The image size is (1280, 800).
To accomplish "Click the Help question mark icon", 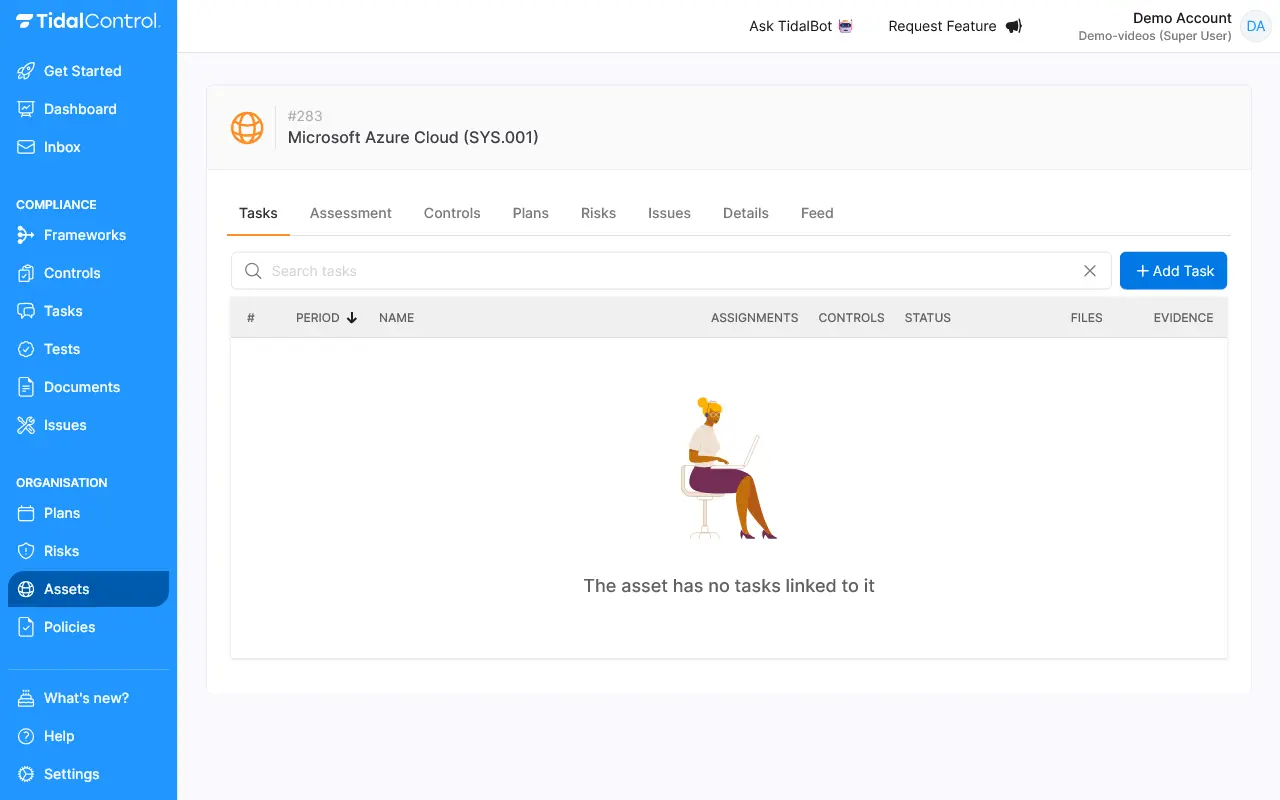I will 26,736.
